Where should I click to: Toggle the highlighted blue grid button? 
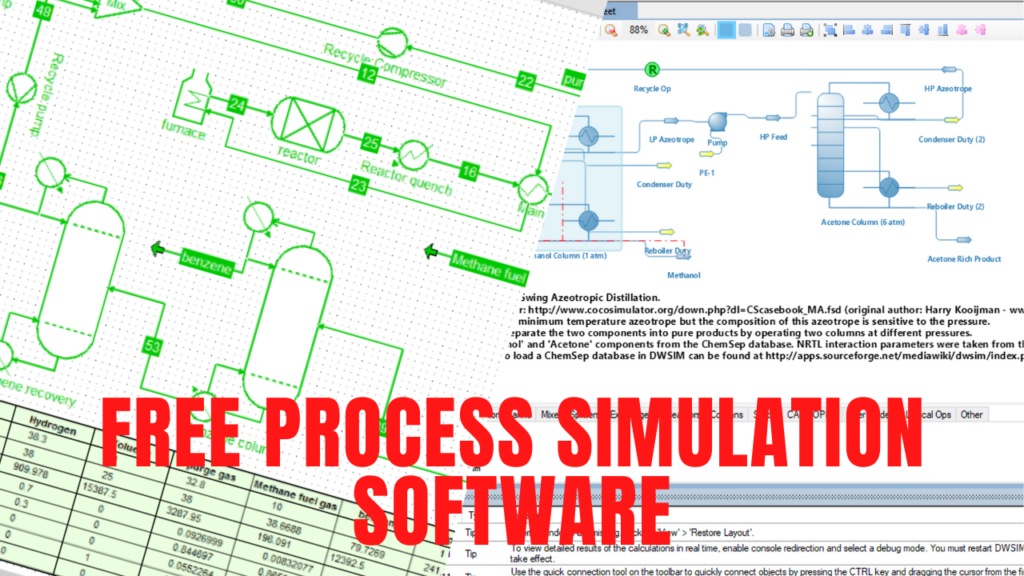[x=726, y=30]
